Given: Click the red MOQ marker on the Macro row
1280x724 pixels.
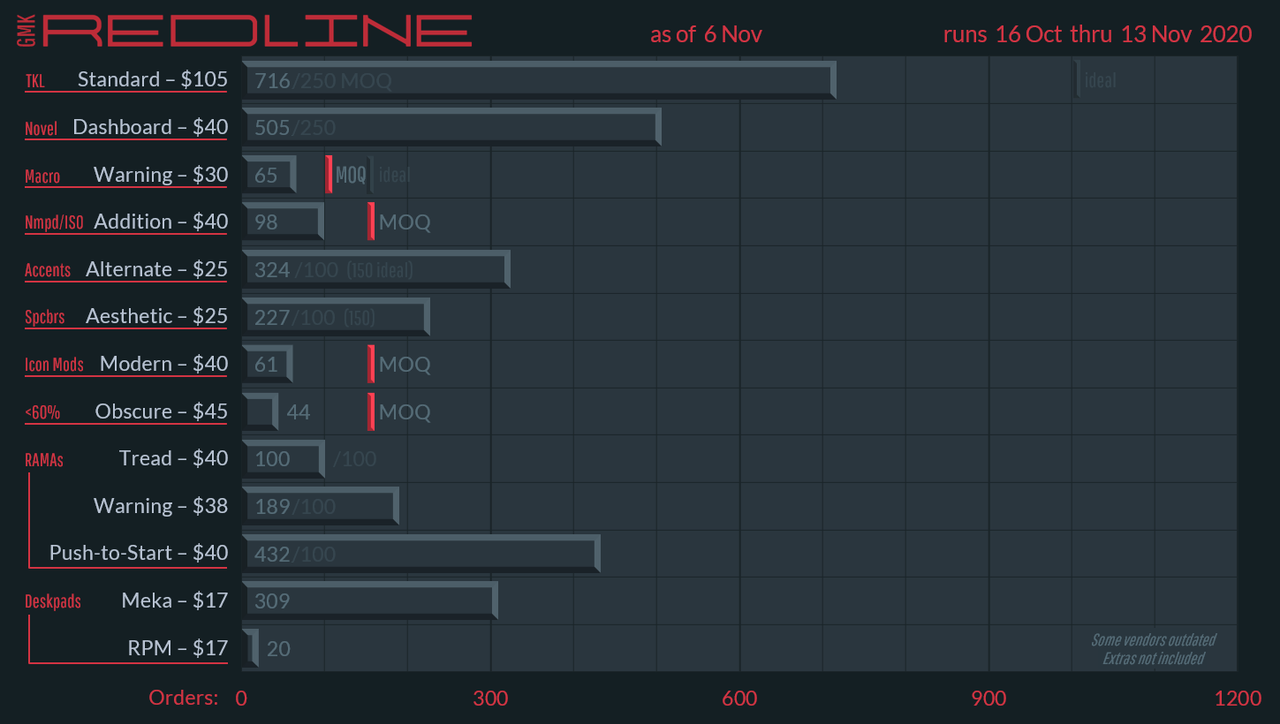Looking at the screenshot, I should pos(329,175).
